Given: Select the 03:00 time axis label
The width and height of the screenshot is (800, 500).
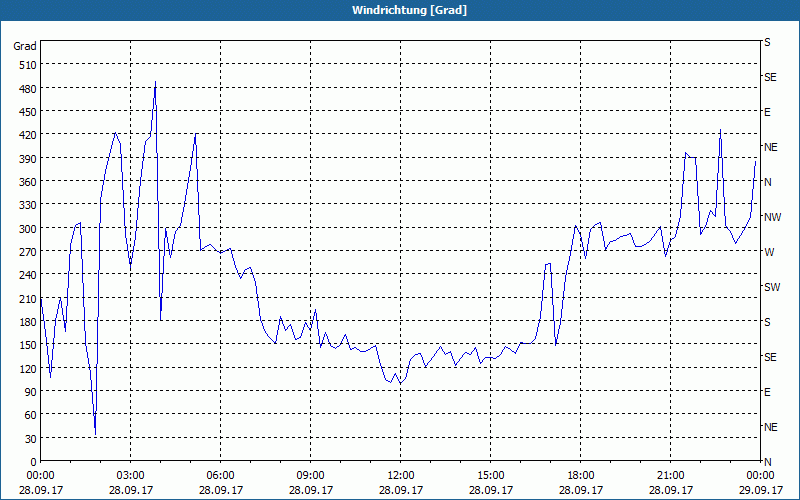Looking at the screenshot, I should [130, 476].
